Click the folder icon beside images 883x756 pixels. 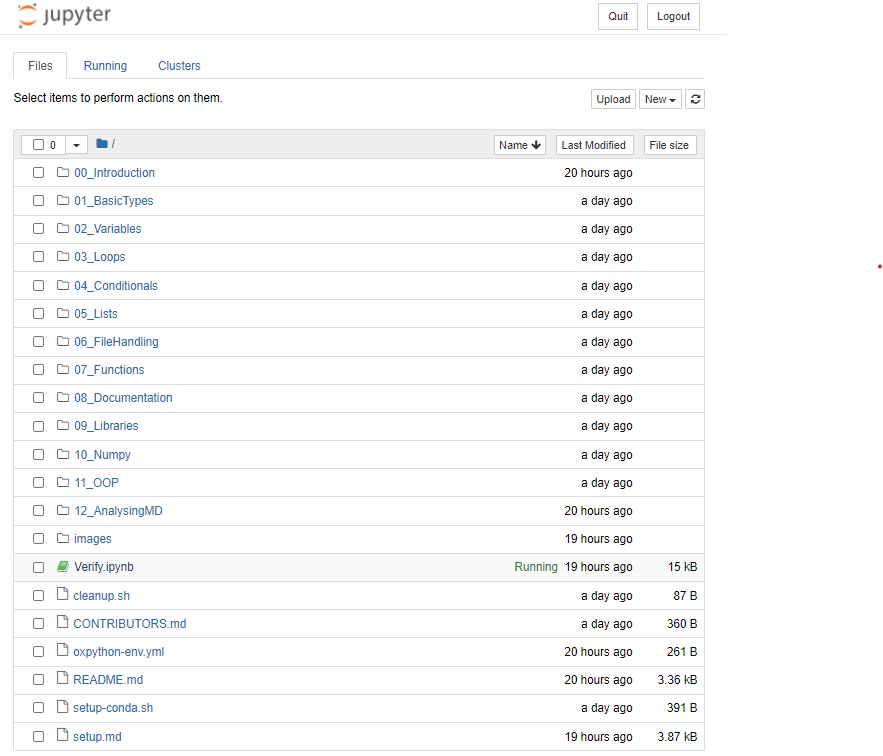[63, 538]
